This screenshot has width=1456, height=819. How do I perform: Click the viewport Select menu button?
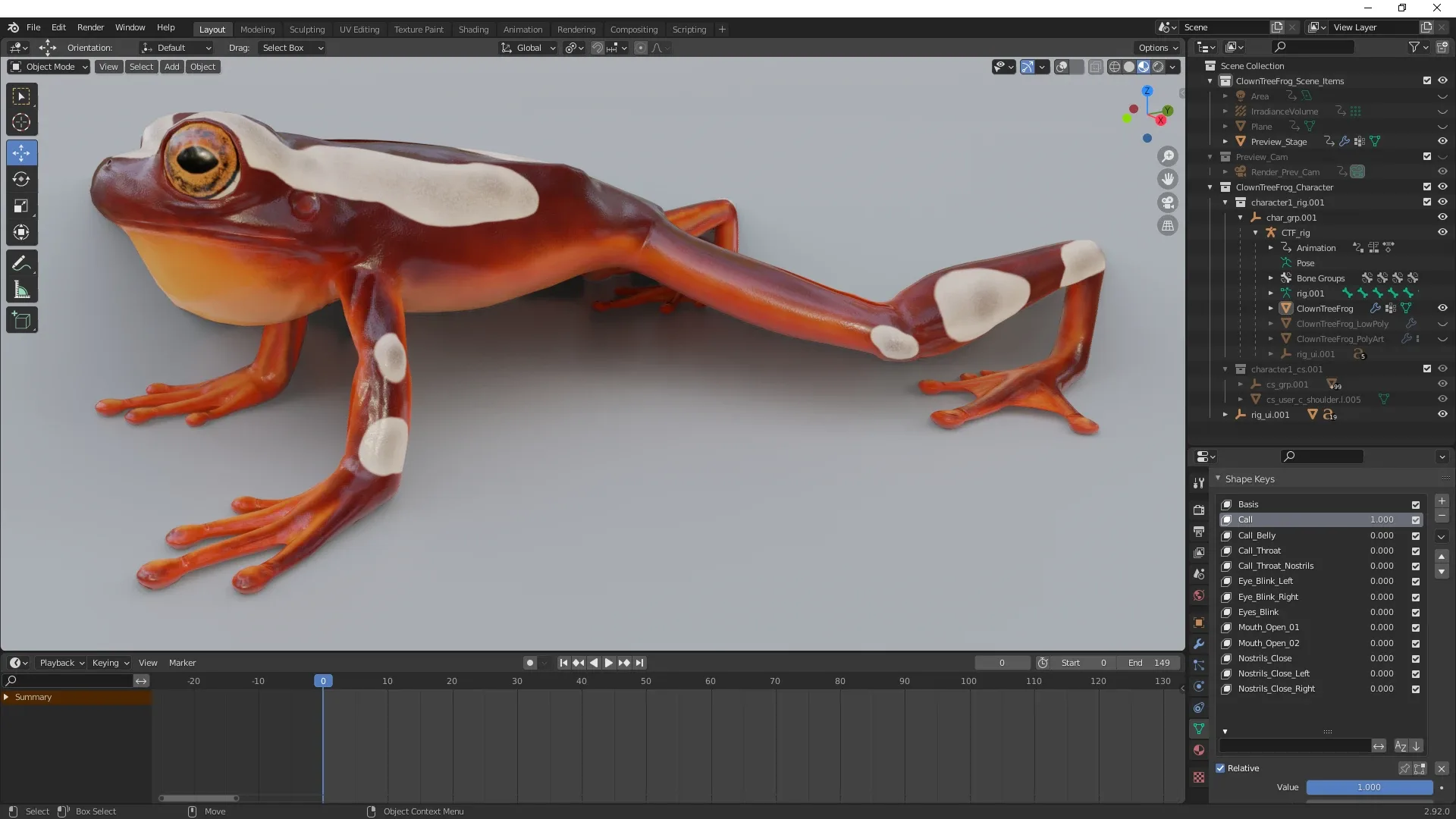141,67
